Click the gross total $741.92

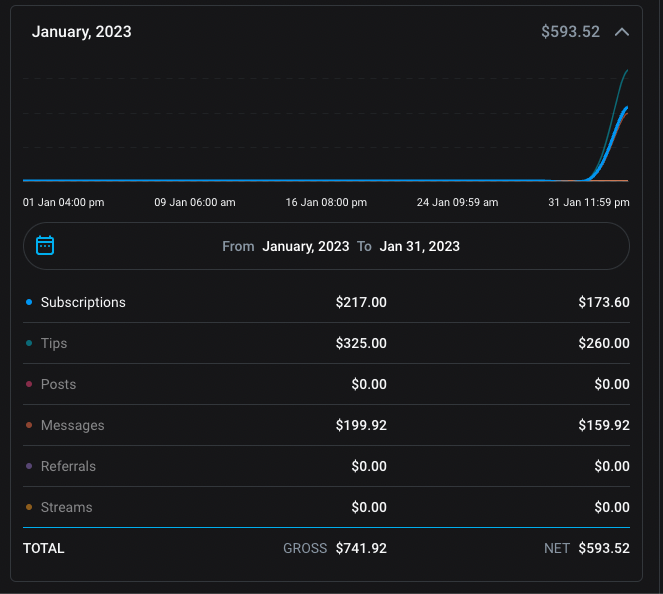(361, 548)
